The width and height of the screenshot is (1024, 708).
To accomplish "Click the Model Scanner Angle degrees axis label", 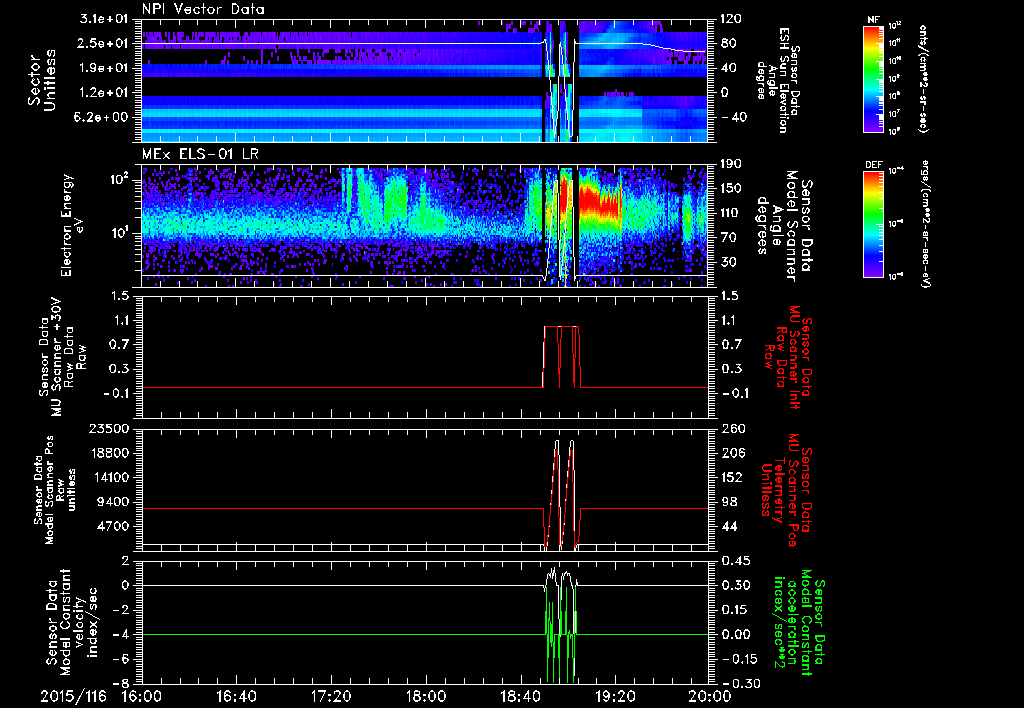I will pos(784,226).
